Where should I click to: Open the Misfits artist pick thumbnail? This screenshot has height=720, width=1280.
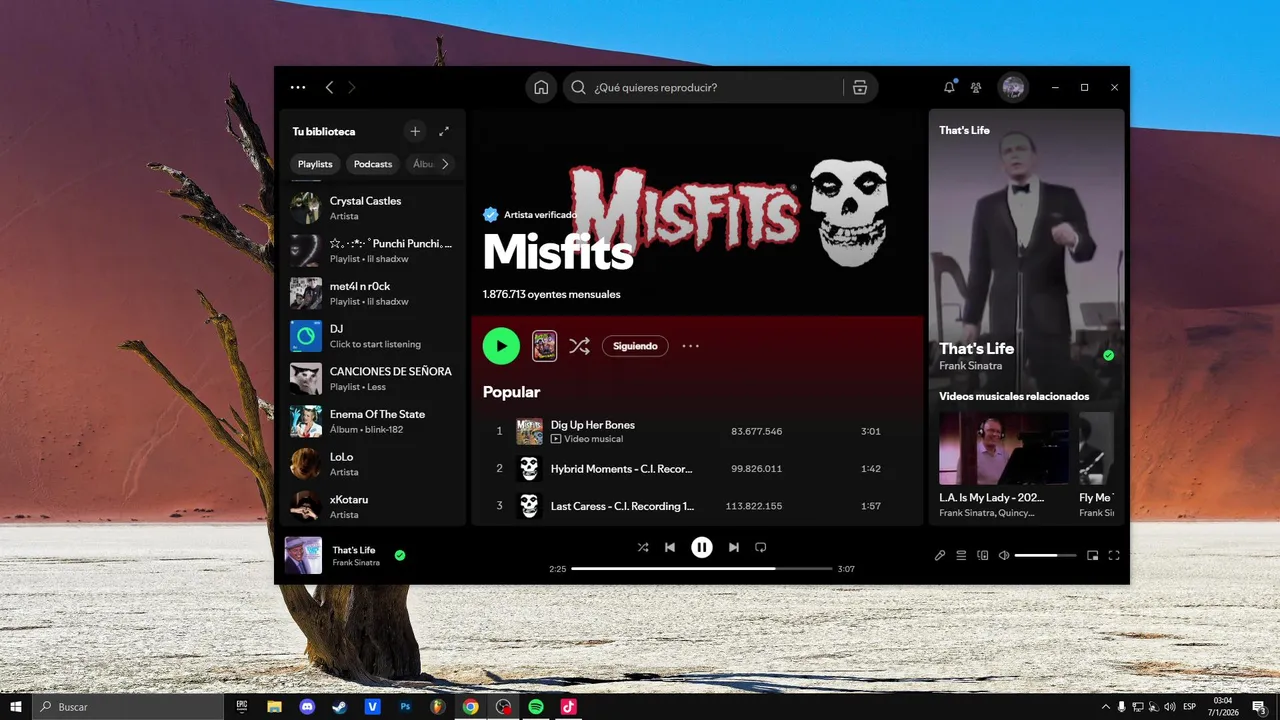[545, 346]
